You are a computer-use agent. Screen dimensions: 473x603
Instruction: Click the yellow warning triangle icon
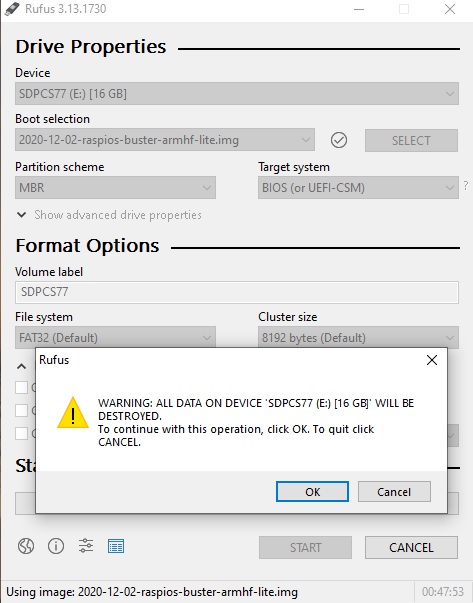point(73,413)
